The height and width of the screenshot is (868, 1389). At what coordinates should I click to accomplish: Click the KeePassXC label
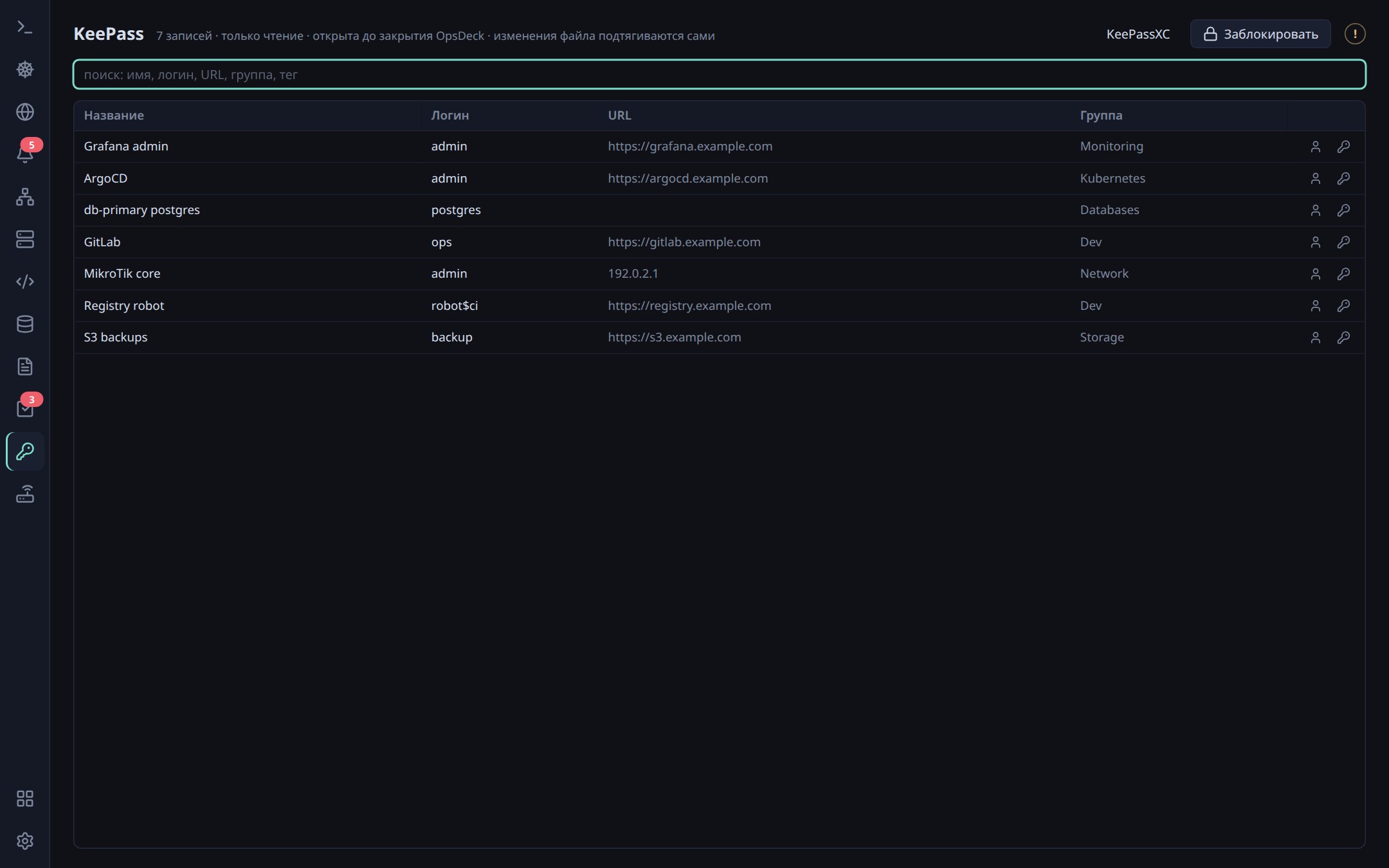coord(1138,34)
